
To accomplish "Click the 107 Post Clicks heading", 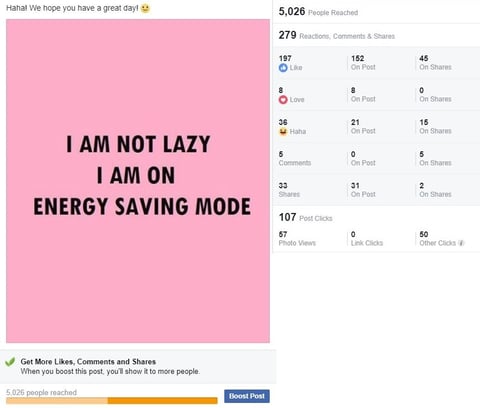I will tap(305, 218).
